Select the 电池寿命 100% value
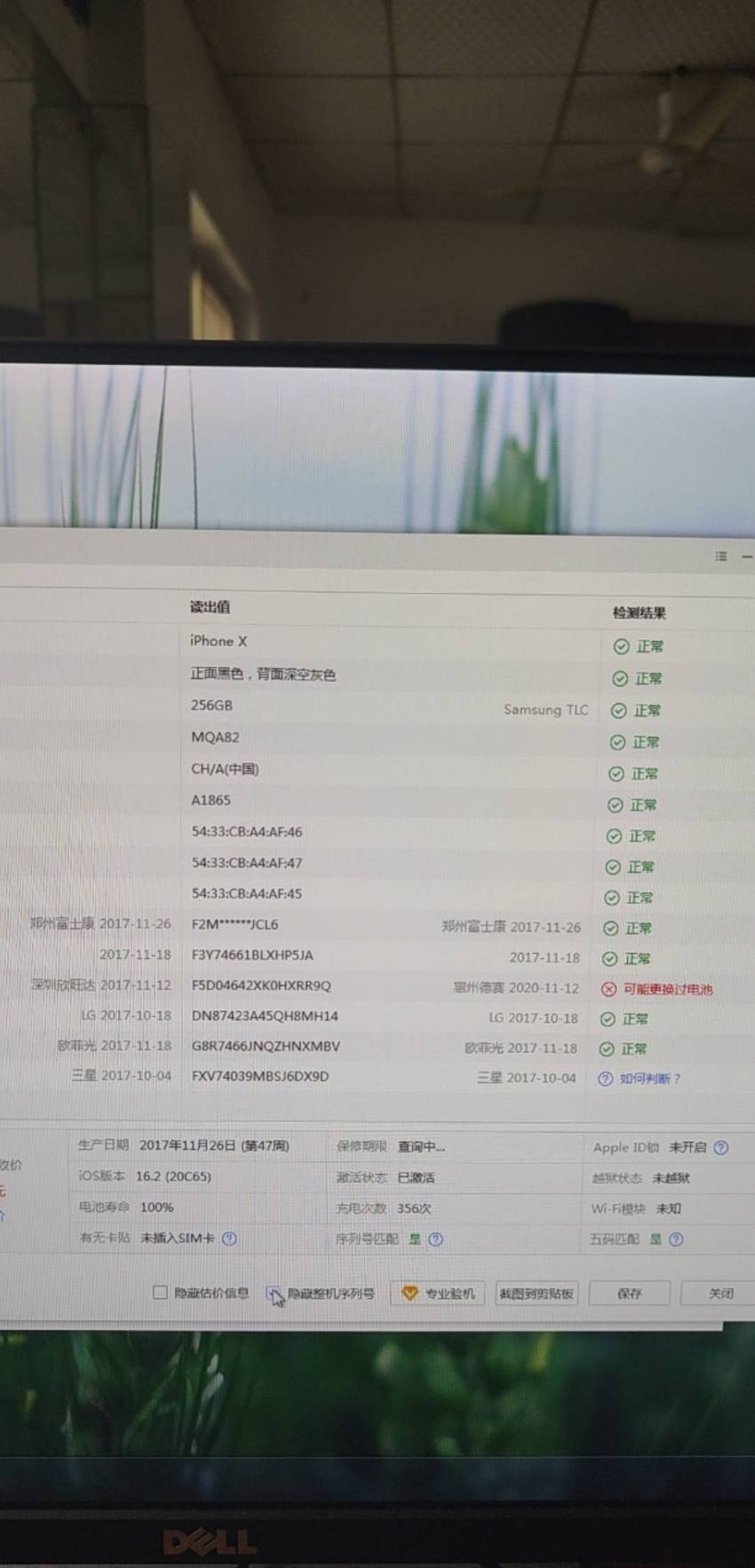Viewport: 755px width, 1568px height. click(157, 1208)
